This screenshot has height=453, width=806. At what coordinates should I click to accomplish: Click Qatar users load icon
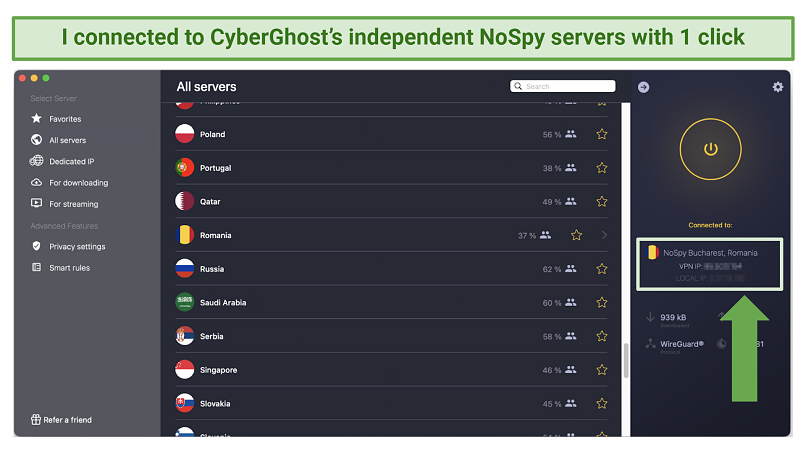571,202
